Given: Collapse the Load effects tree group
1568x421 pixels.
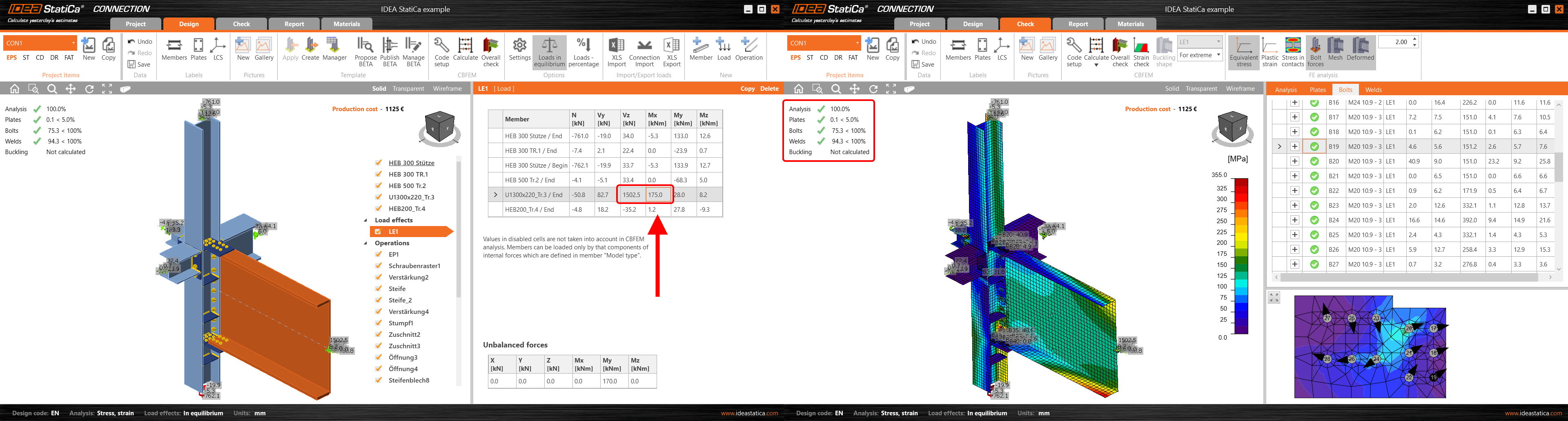Looking at the screenshot, I should pos(366,221).
